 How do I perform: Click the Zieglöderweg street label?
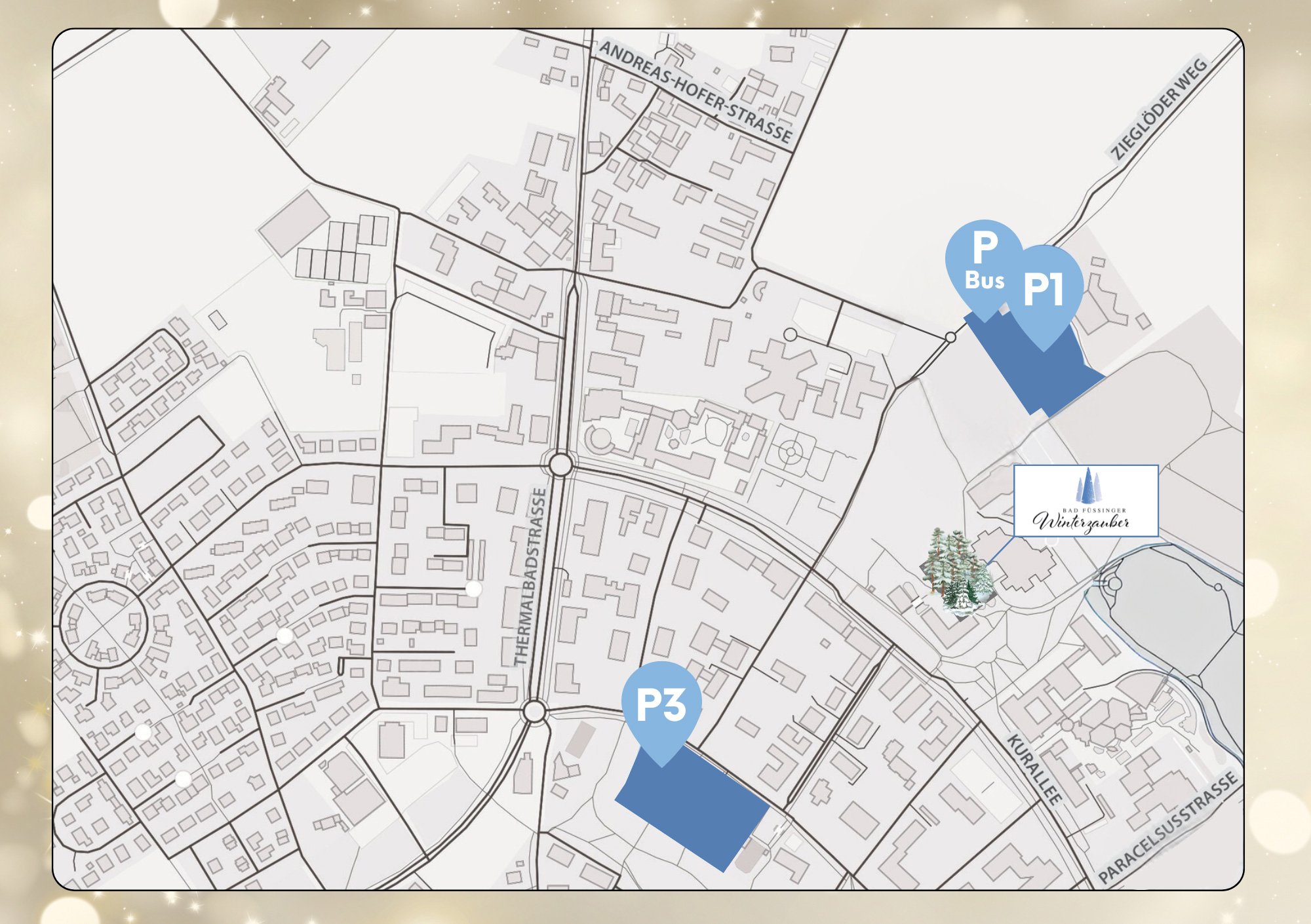tap(1159, 109)
